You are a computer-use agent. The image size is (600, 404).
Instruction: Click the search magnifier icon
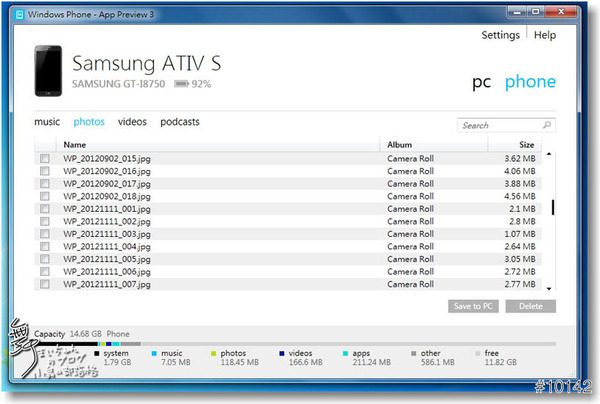coord(547,126)
